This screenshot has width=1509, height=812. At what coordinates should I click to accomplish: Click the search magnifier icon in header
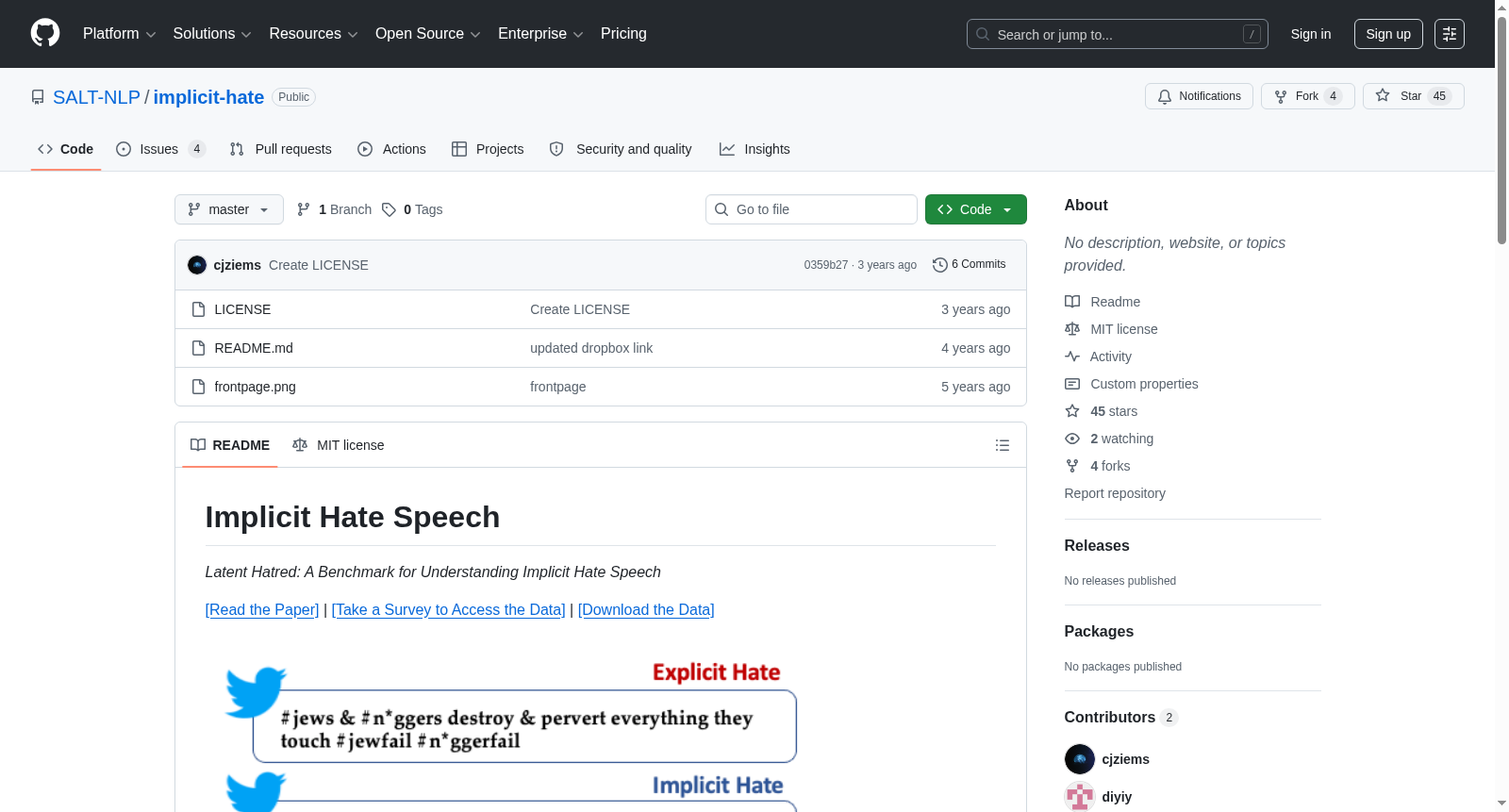point(983,34)
